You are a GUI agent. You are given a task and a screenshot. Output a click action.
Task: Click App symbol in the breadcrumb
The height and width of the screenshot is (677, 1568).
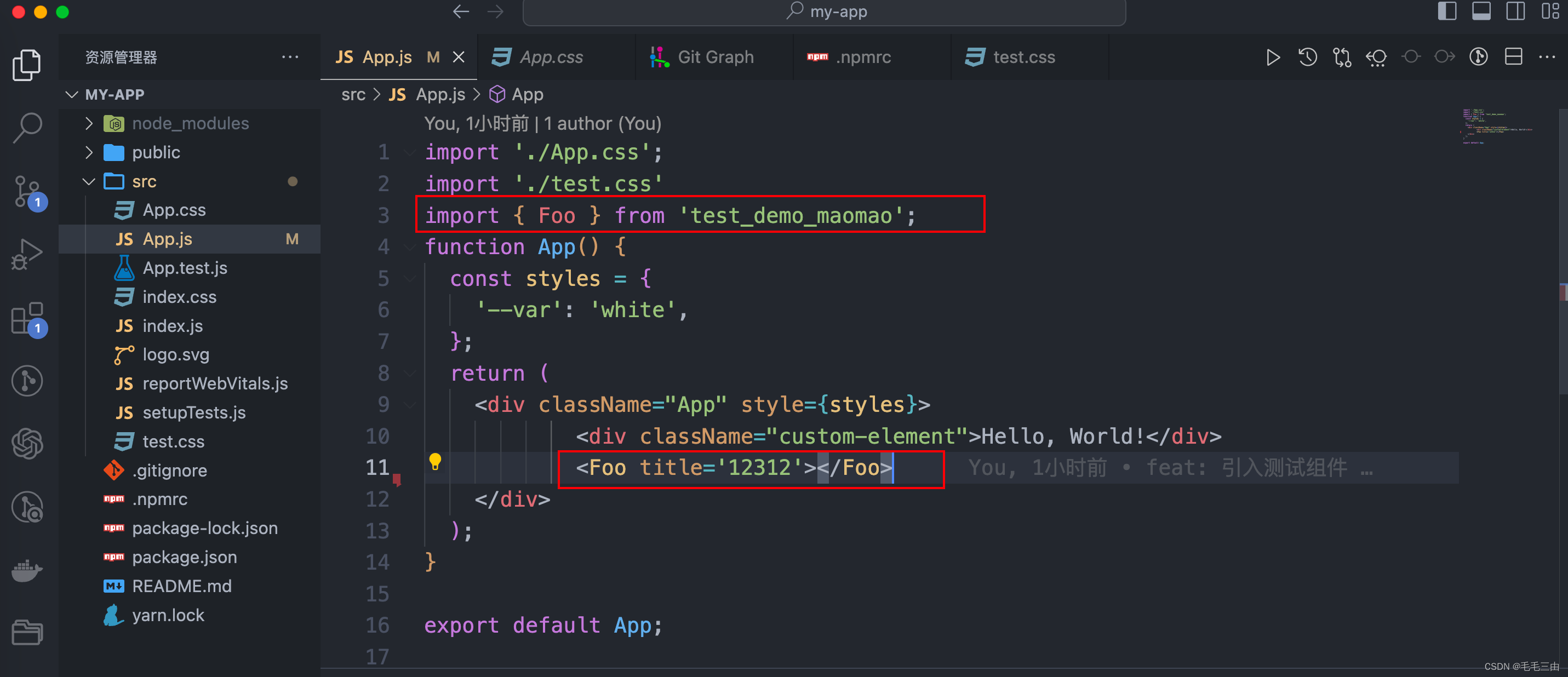pos(528,94)
